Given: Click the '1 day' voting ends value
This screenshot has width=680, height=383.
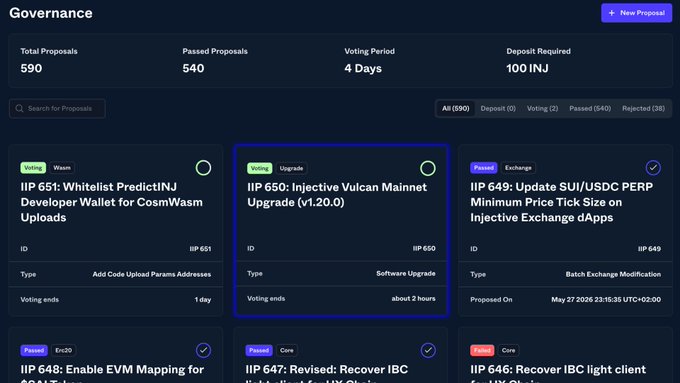Looking at the screenshot, I should 203,300.
